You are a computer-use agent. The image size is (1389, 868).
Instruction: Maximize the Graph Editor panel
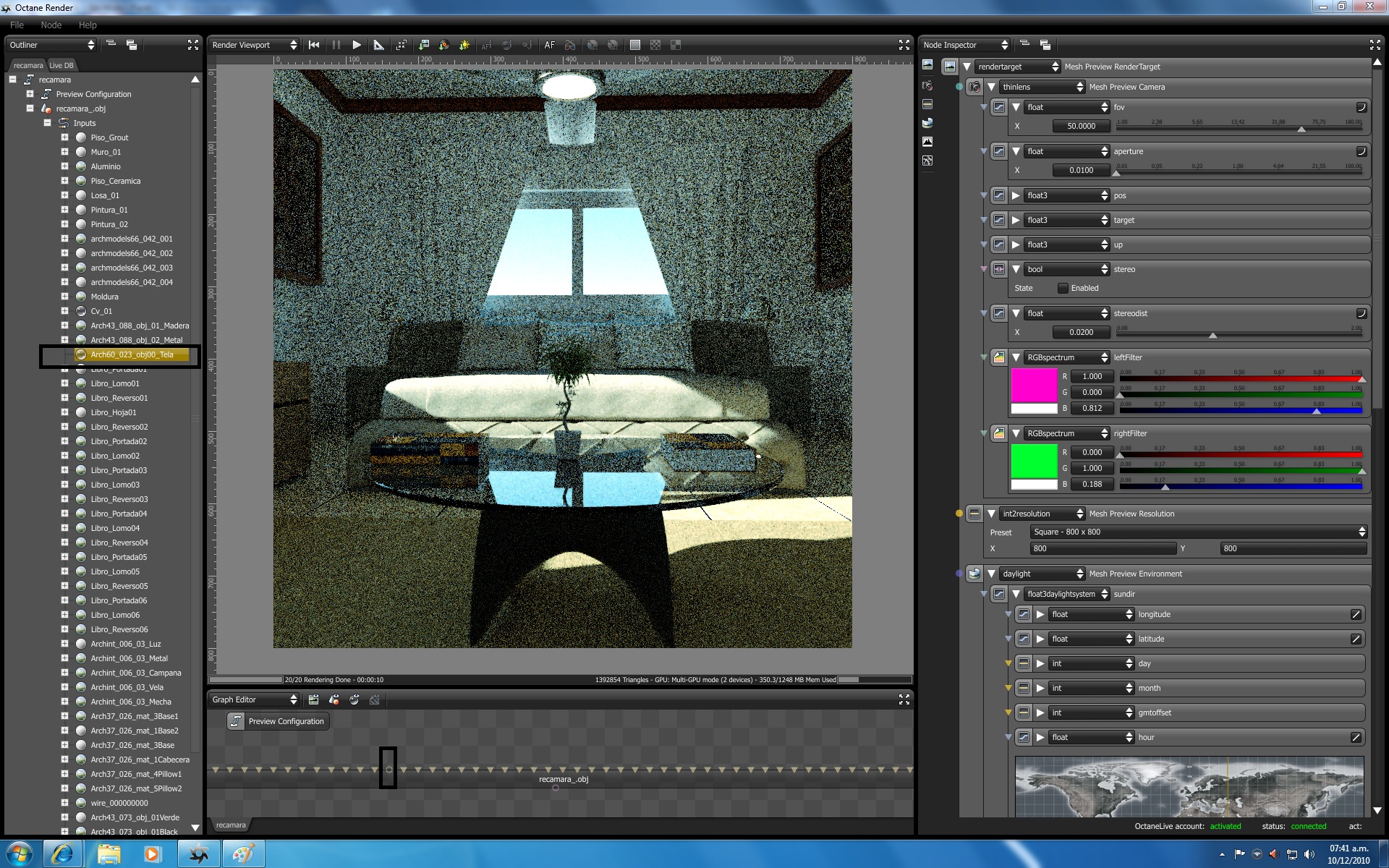click(x=904, y=699)
